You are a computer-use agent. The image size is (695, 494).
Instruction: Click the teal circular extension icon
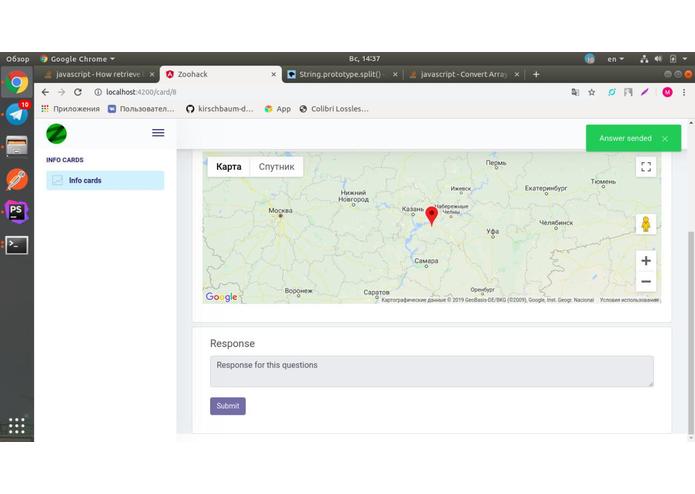point(612,92)
